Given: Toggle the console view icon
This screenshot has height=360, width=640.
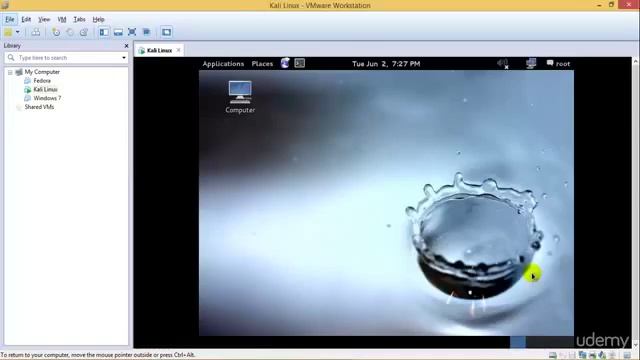Looking at the screenshot, I should [166, 32].
